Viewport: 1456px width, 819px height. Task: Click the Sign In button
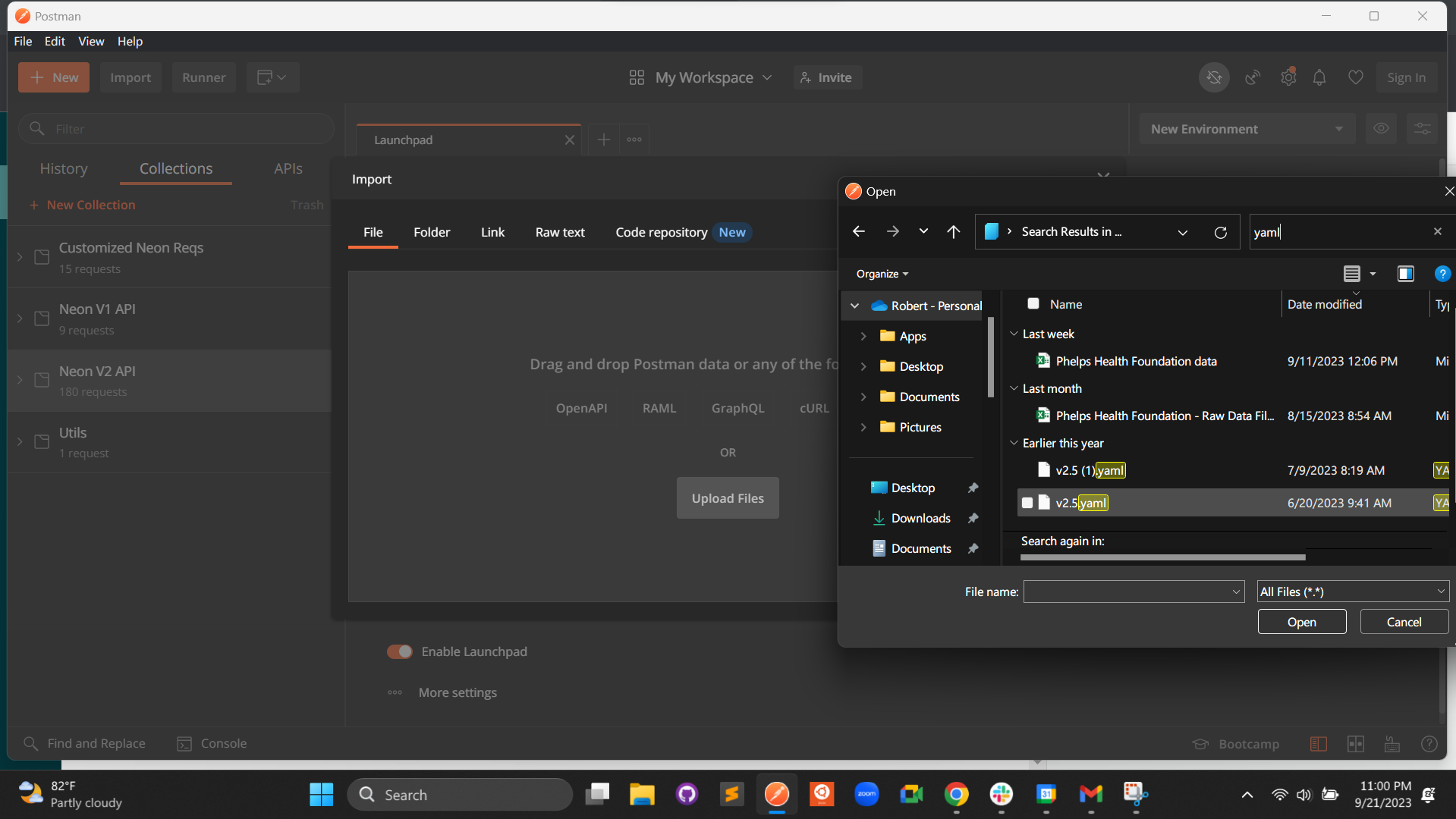pos(1407,77)
